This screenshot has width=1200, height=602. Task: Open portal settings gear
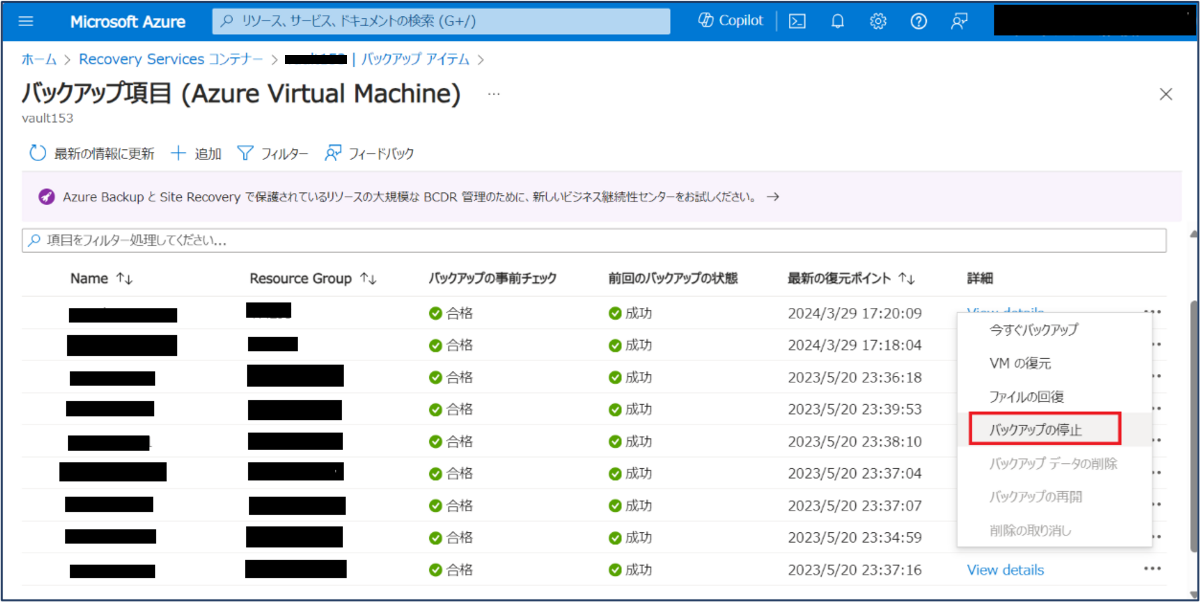878,21
